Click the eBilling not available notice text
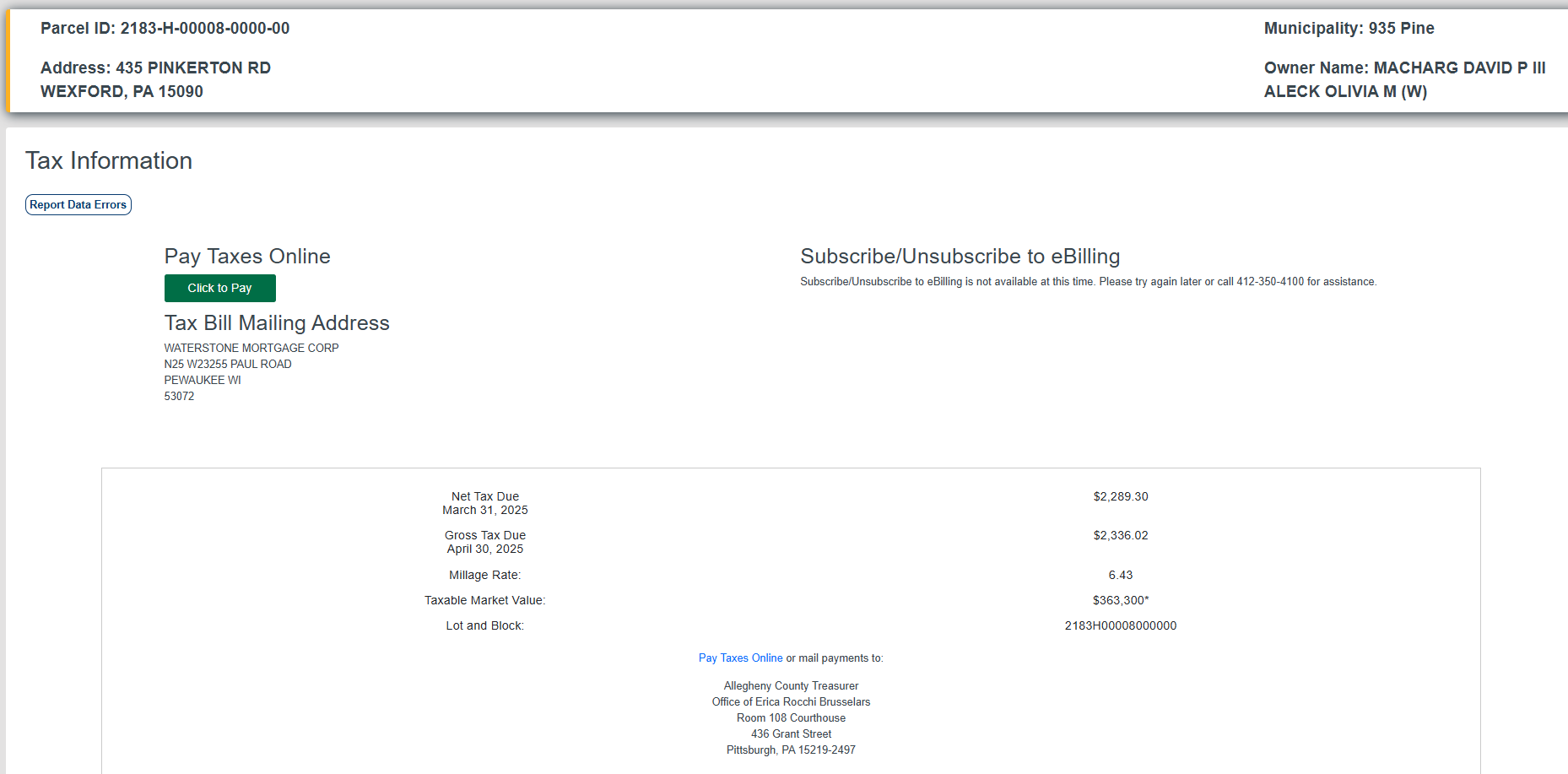 tap(1088, 282)
